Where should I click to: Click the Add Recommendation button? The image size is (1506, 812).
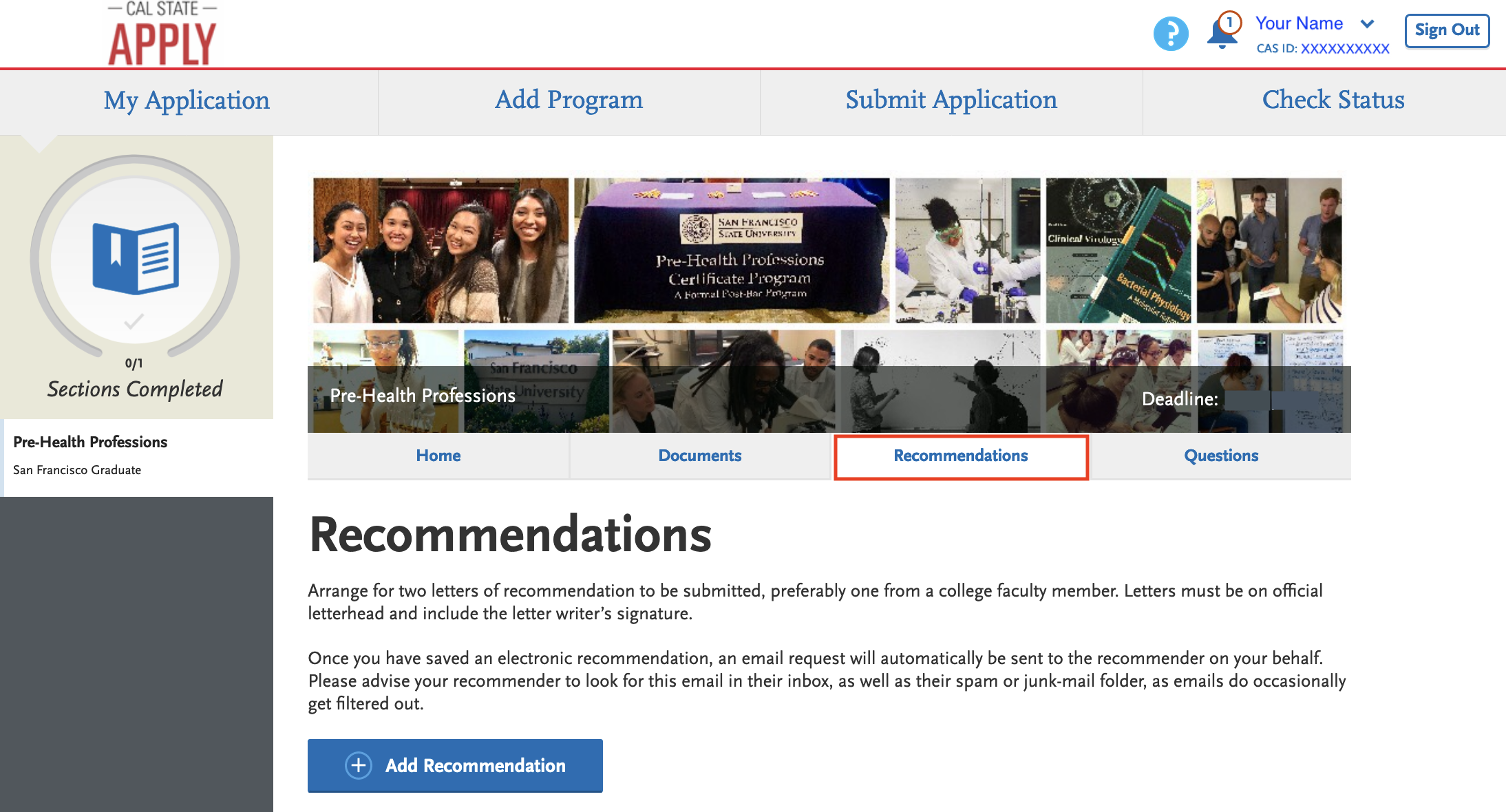(455, 765)
